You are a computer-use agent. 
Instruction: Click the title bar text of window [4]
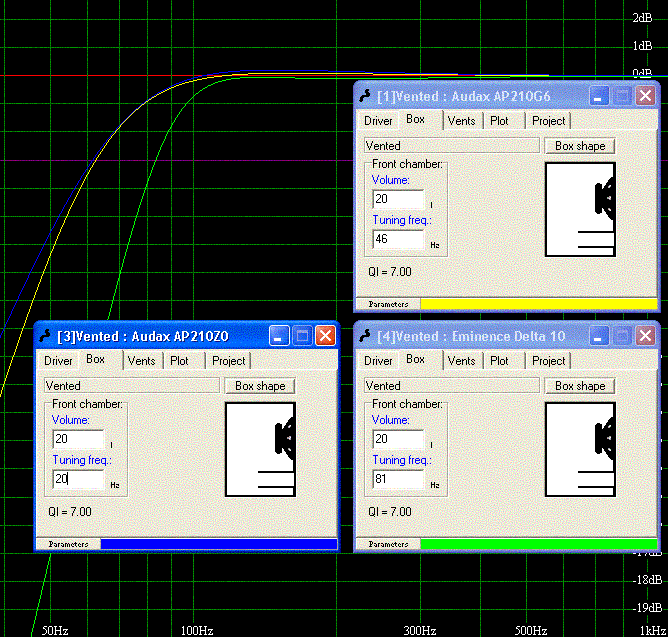pyautogui.click(x=471, y=336)
